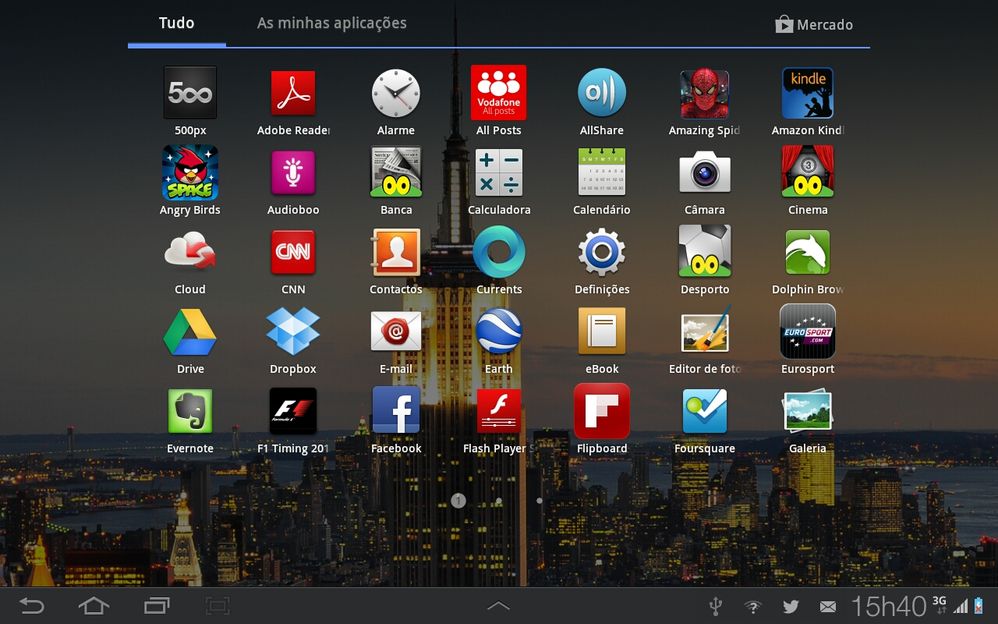Launch the CNN app

coord(293,252)
